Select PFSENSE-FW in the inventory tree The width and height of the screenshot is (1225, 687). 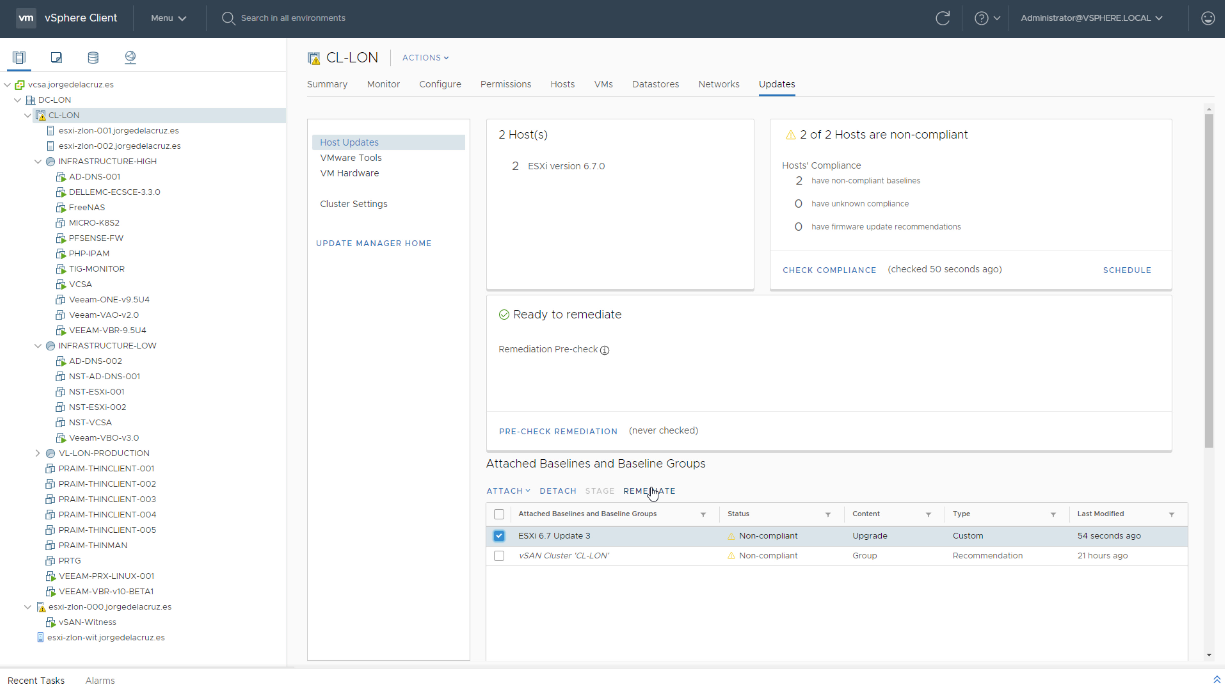(x=96, y=238)
